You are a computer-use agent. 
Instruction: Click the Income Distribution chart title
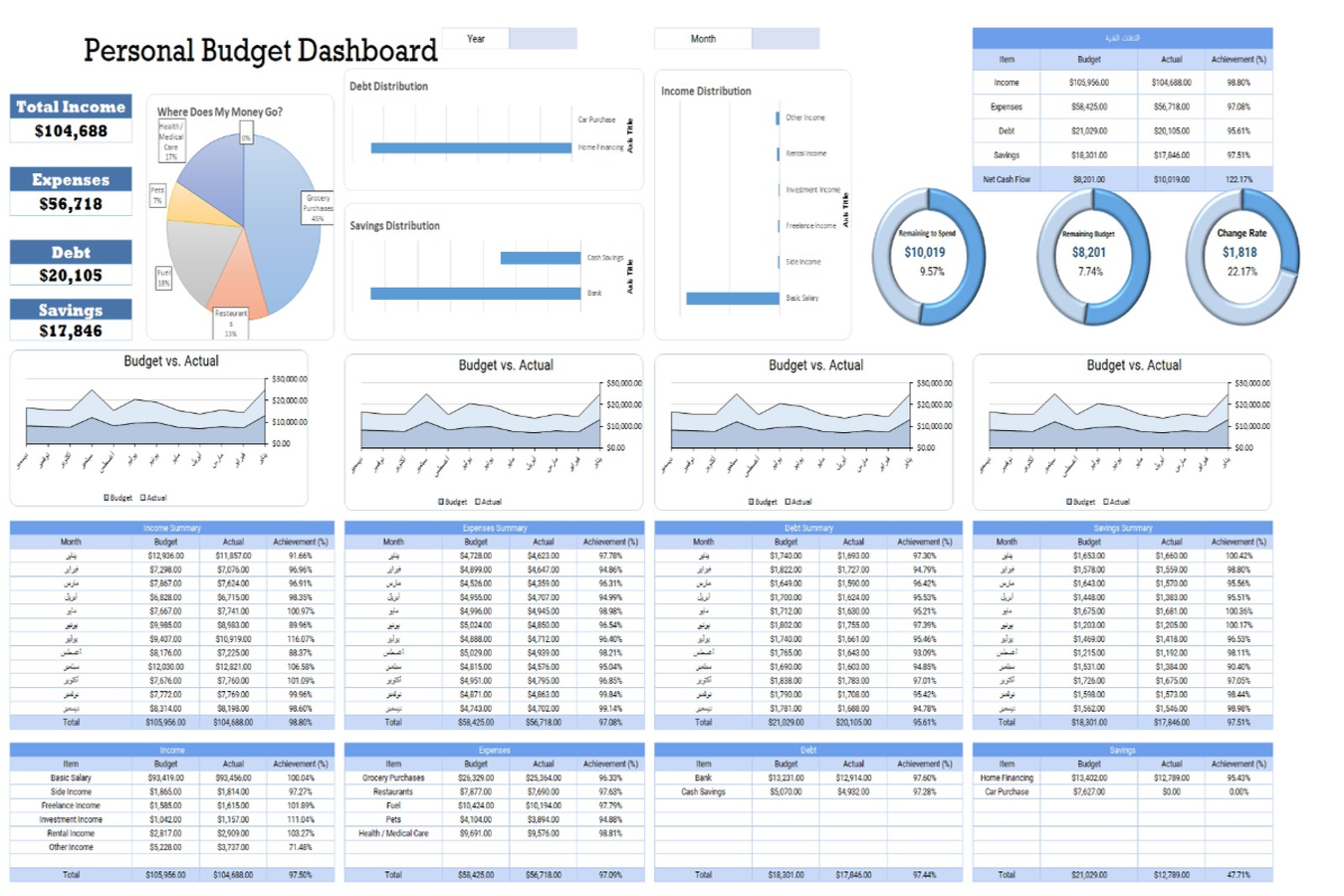706,92
